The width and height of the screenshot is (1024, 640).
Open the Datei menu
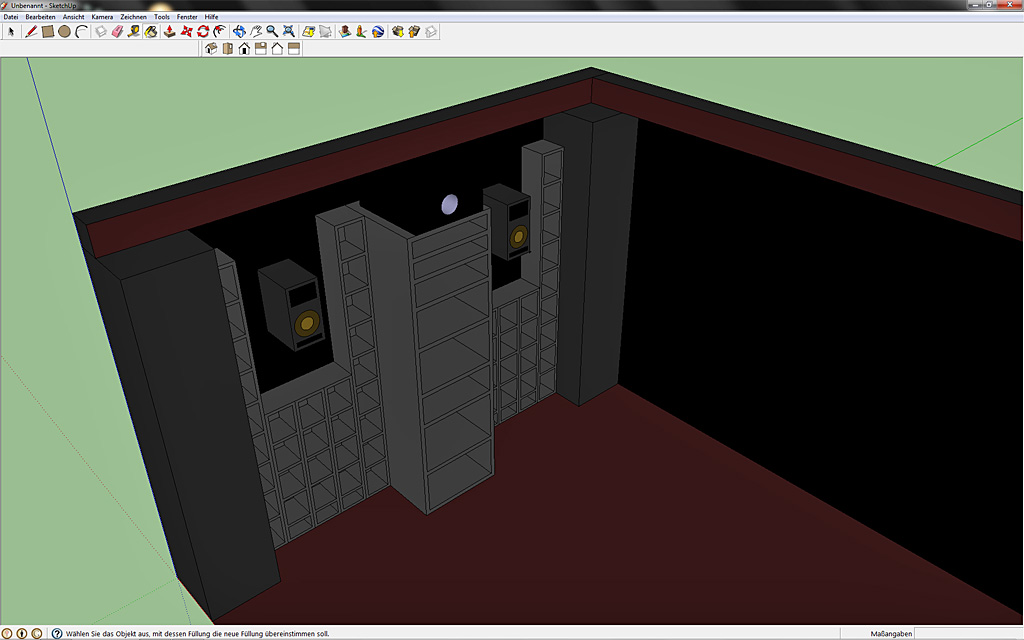[11, 17]
